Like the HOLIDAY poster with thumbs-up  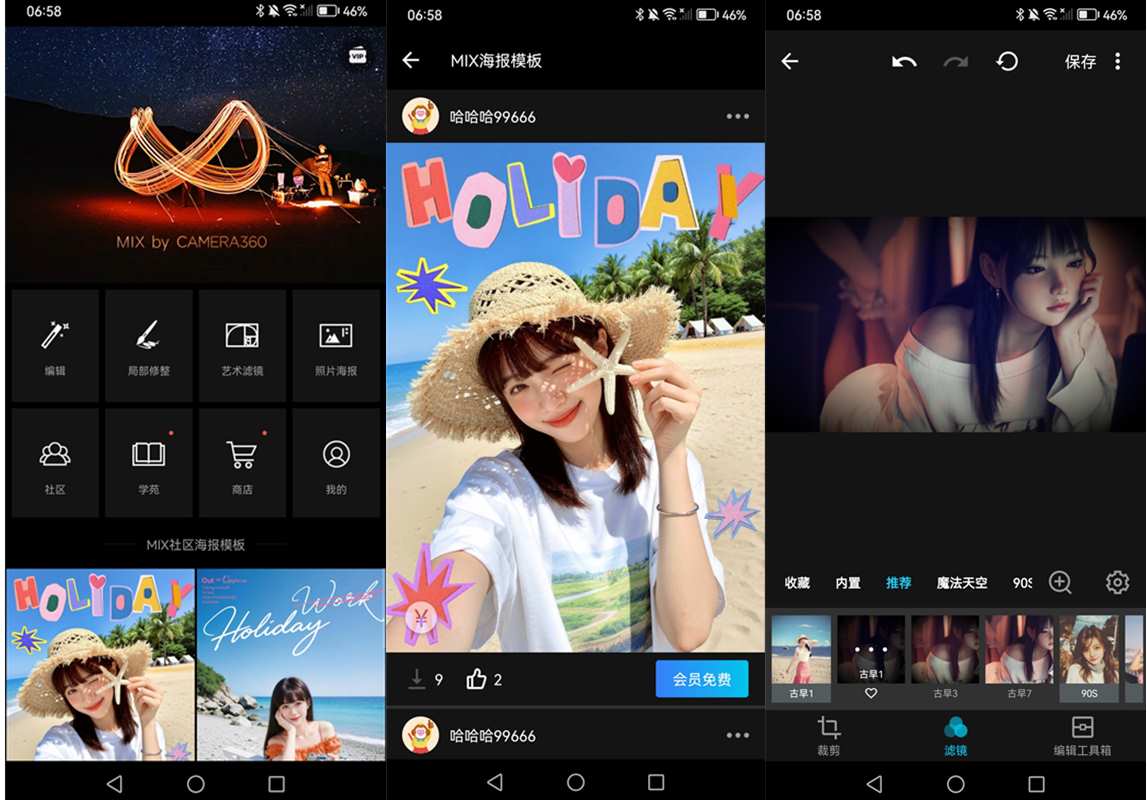(x=476, y=679)
